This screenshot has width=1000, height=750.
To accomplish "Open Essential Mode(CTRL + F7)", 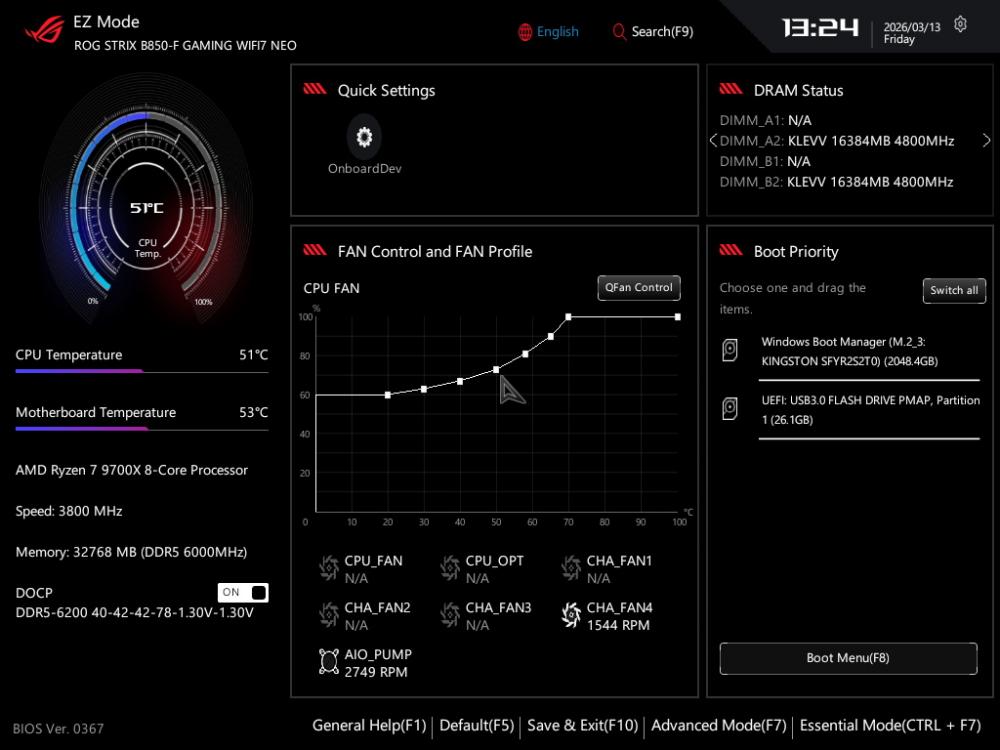I will point(890,725).
